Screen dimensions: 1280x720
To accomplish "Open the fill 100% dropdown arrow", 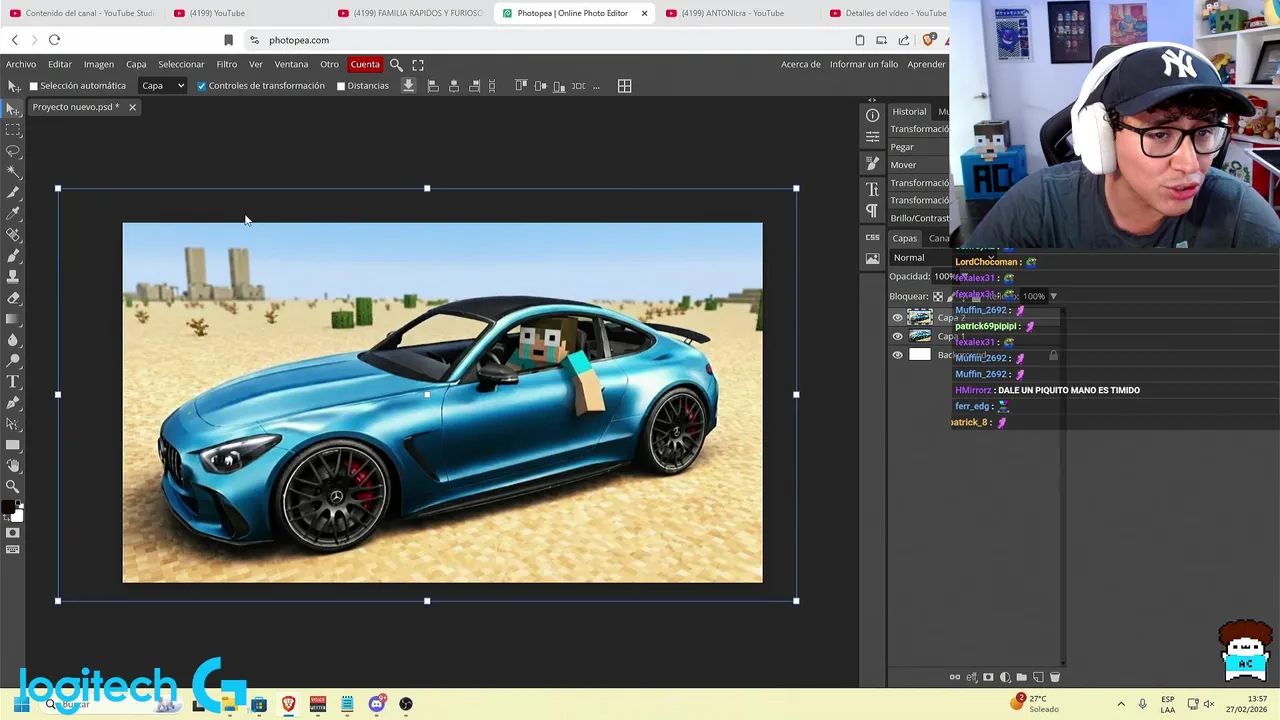I will coord(1053,296).
